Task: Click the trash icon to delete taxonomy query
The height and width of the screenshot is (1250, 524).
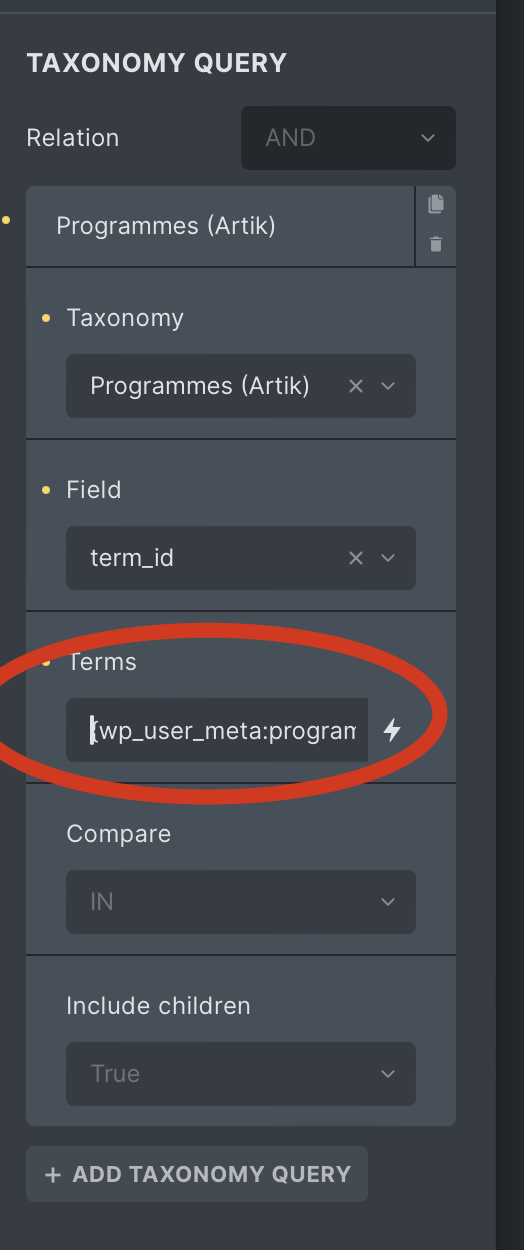Action: 435,244
